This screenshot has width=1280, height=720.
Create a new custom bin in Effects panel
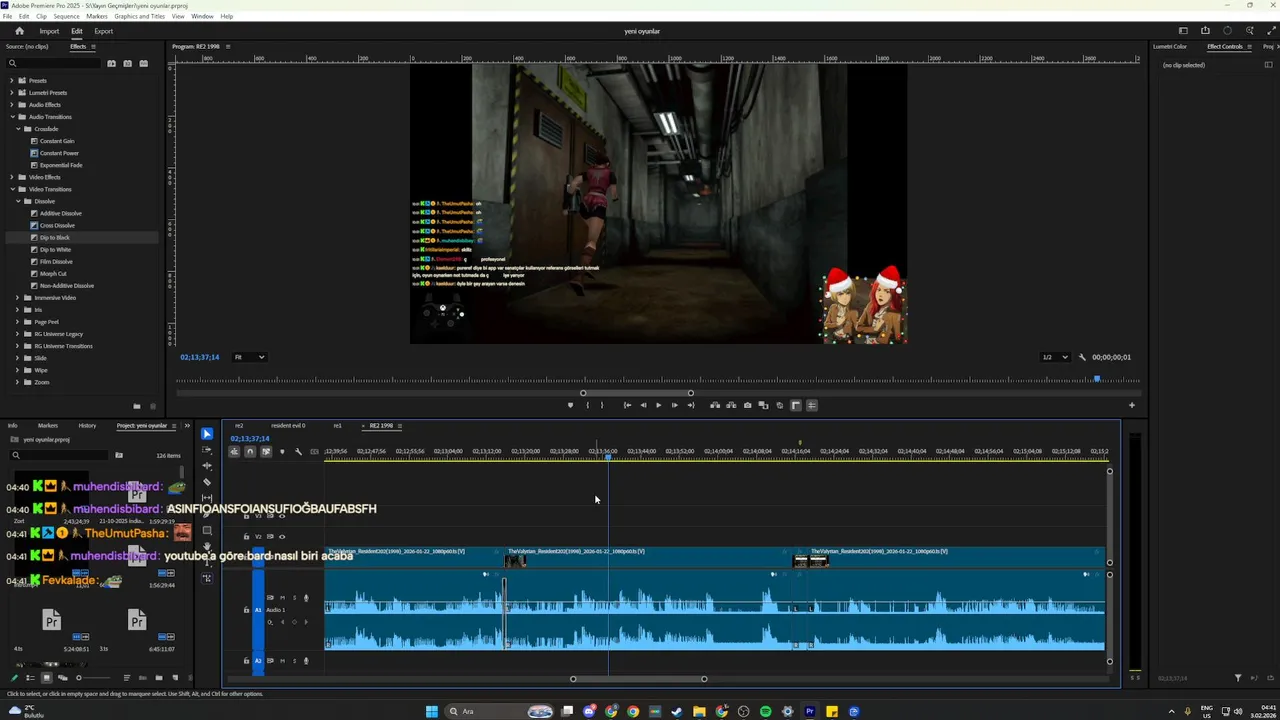click(137, 406)
